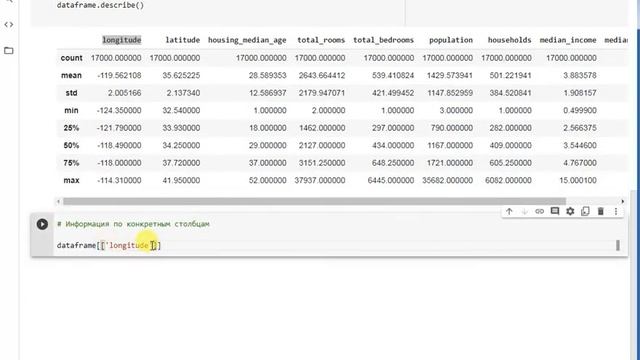Click the output horizontal scrollbar thumb
Screen dimensions: 640x360
pyautogui.click(x=314, y=201)
